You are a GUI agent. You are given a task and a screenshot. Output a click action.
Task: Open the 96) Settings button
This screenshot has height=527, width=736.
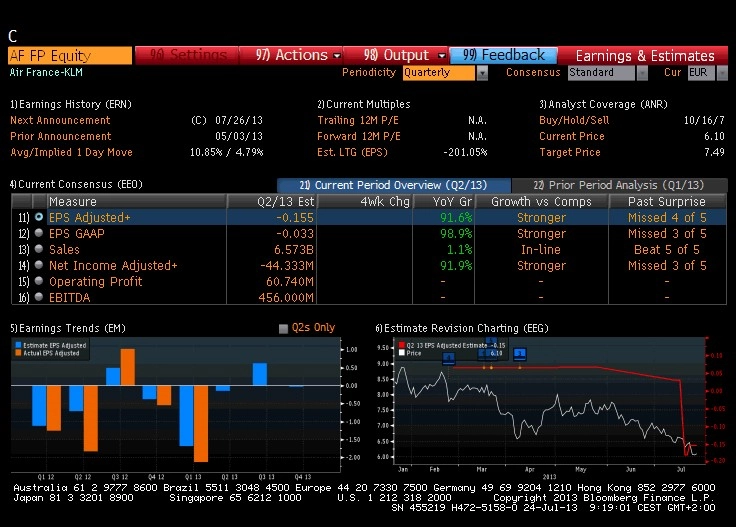[187, 55]
